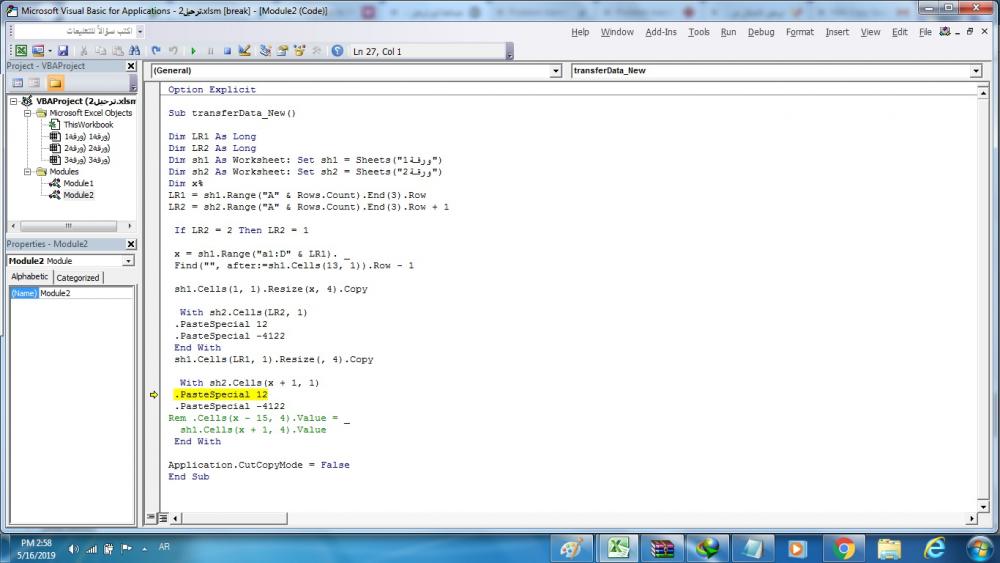The image size is (1000, 563).
Task: Switch to the Categorized properties tab
Action: [78, 277]
